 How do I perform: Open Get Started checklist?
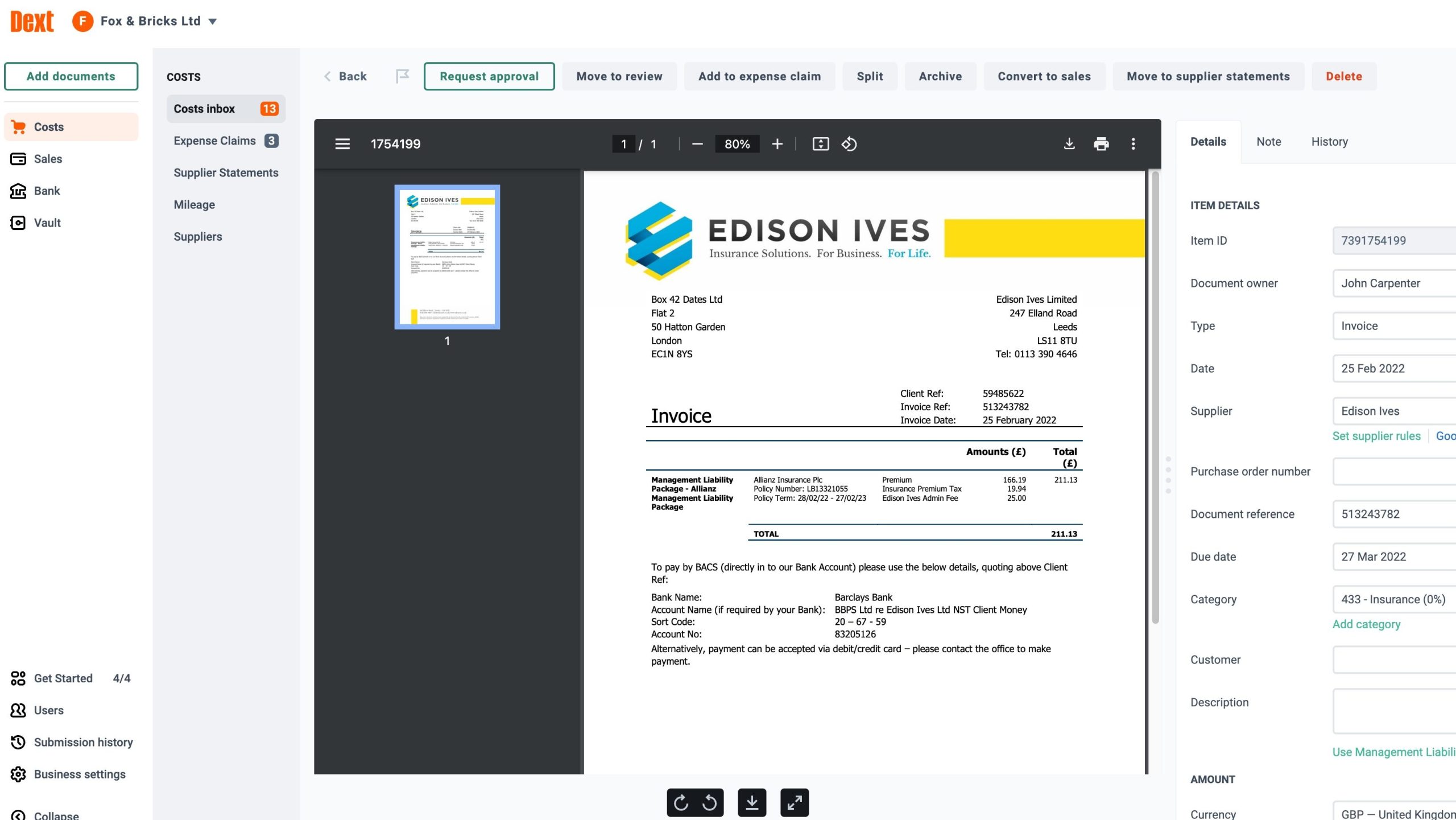[71, 678]
